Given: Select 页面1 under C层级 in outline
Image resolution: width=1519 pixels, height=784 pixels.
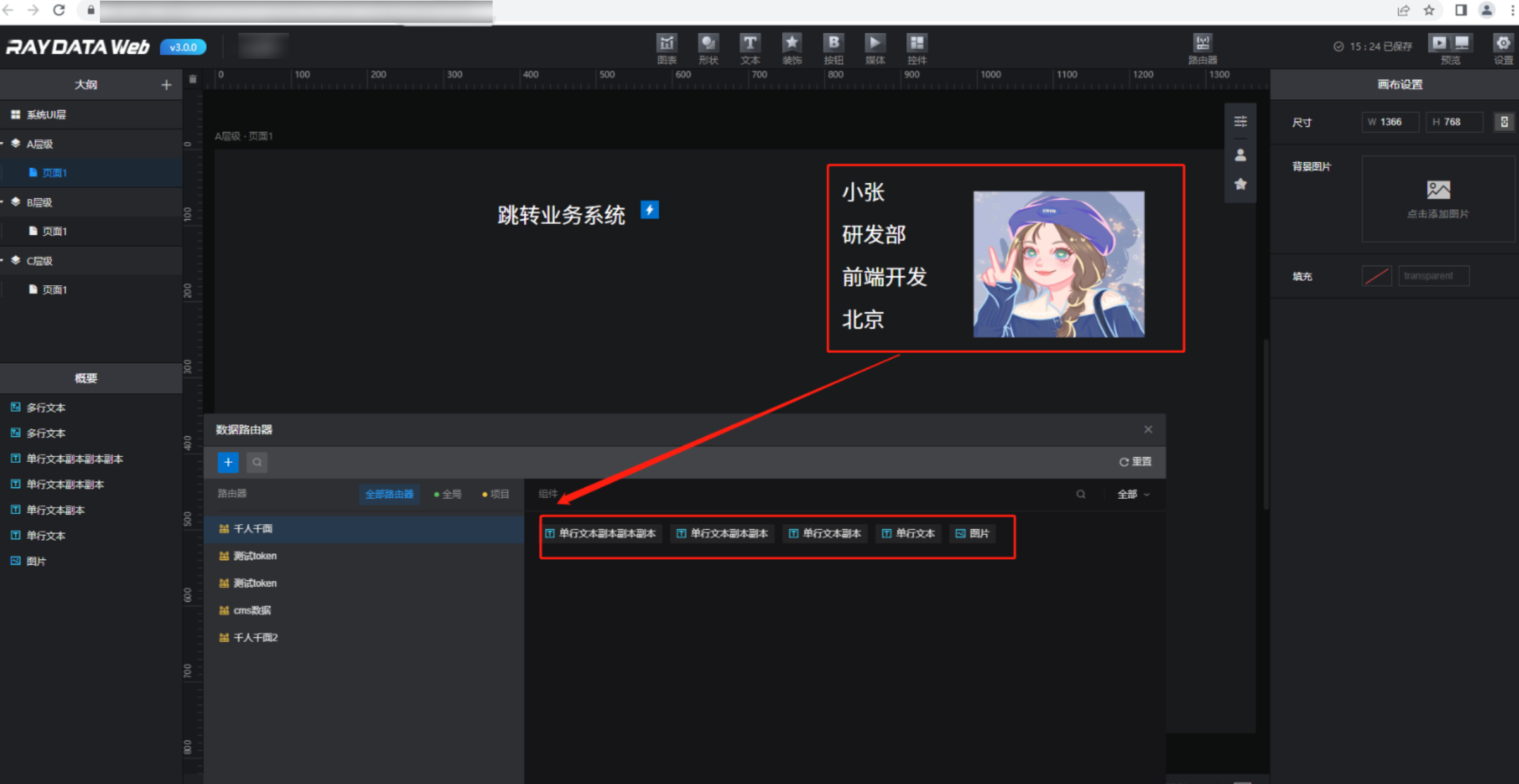Looking at the screenshot, I should pos(54,290).
